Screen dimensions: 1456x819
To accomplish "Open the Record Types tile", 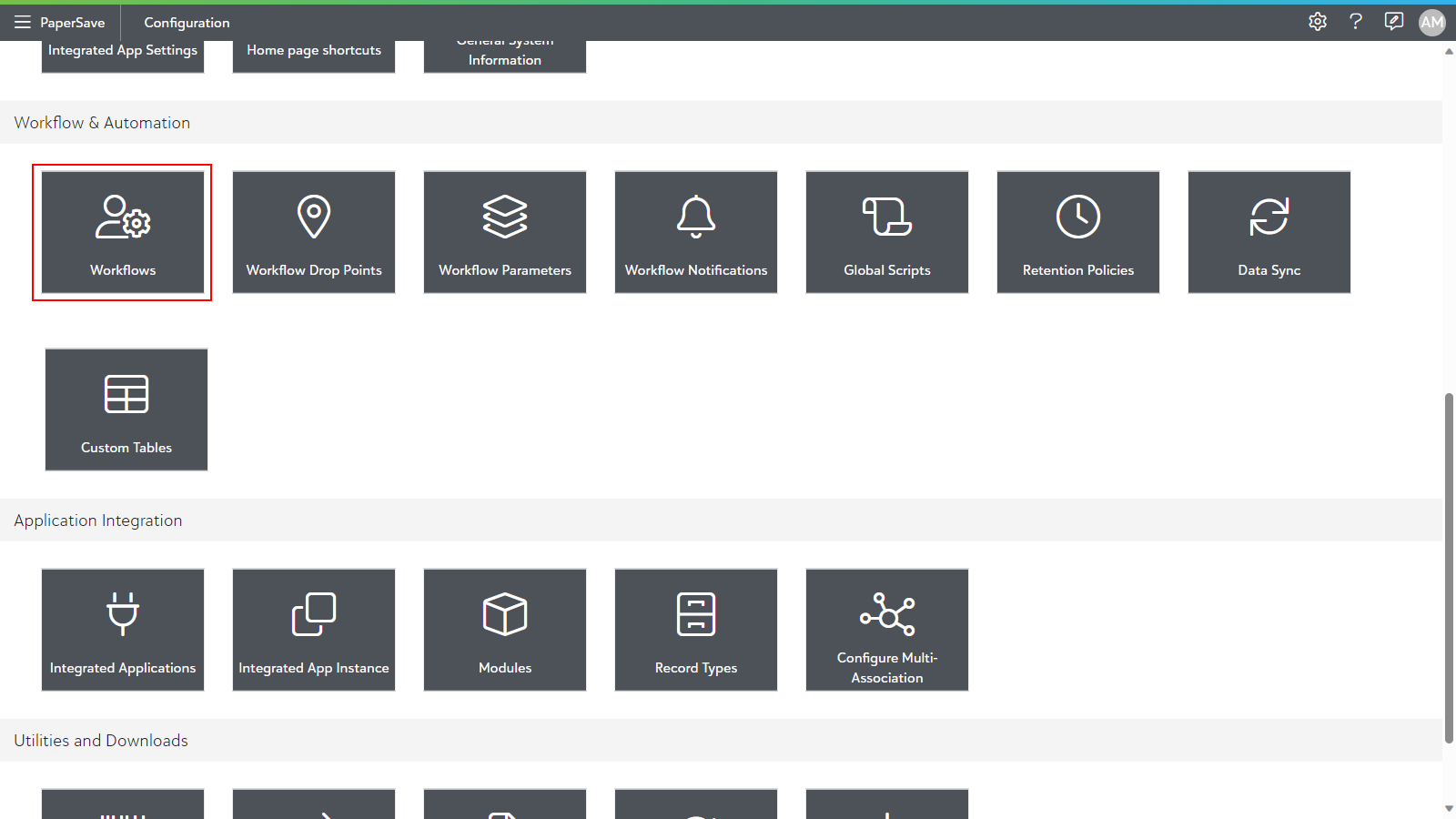I will 696,630.
